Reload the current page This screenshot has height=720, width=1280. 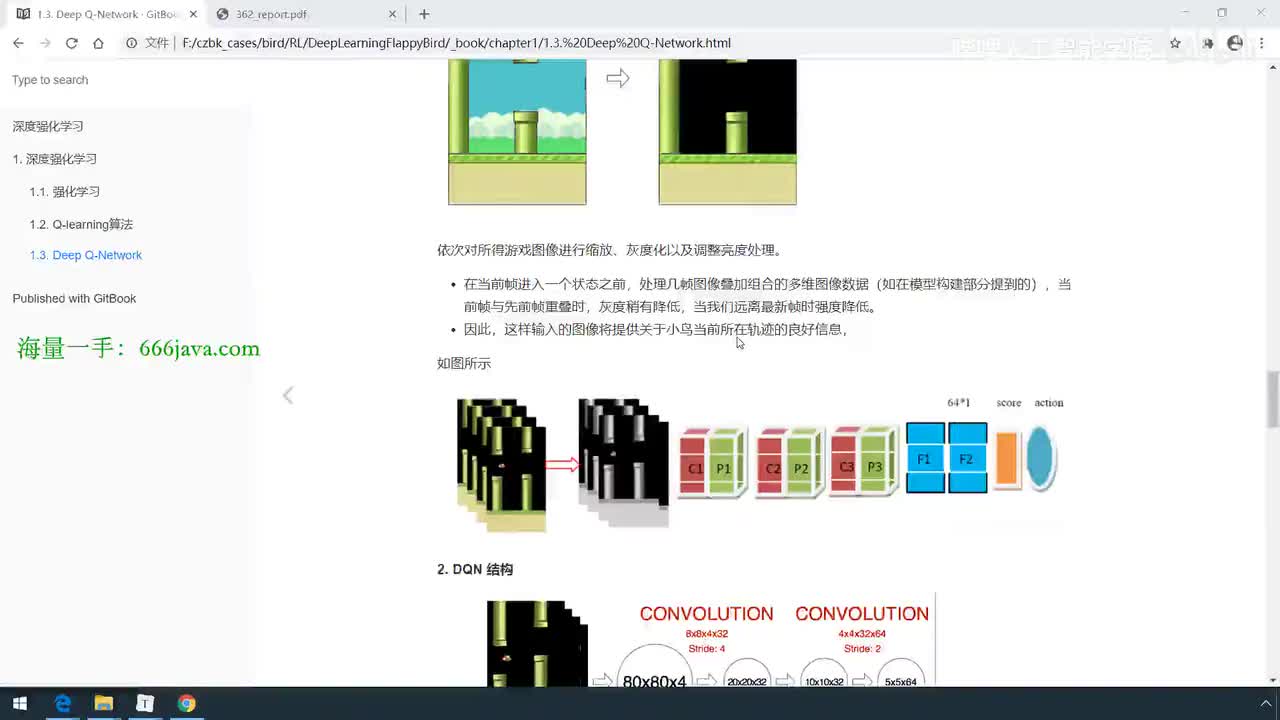pyautogui.click(x=71, y=43)
